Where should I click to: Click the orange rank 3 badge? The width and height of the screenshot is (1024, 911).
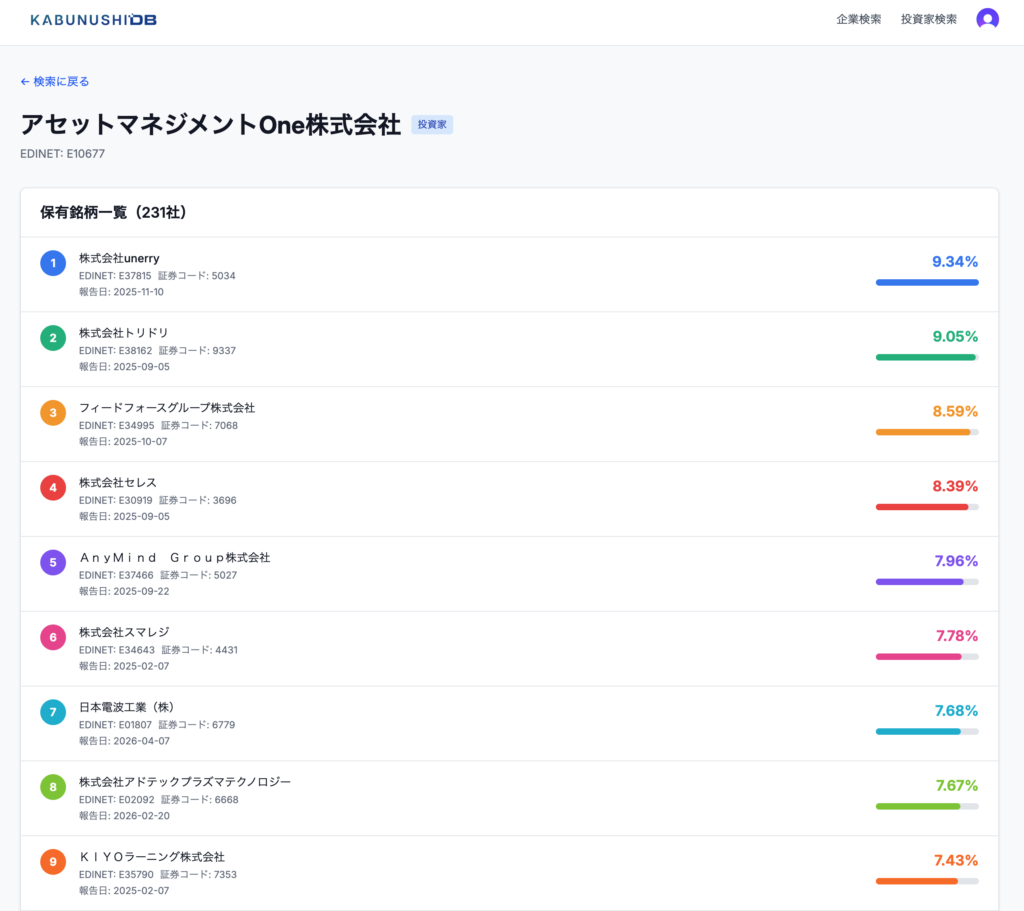click(x=53, y=413)
